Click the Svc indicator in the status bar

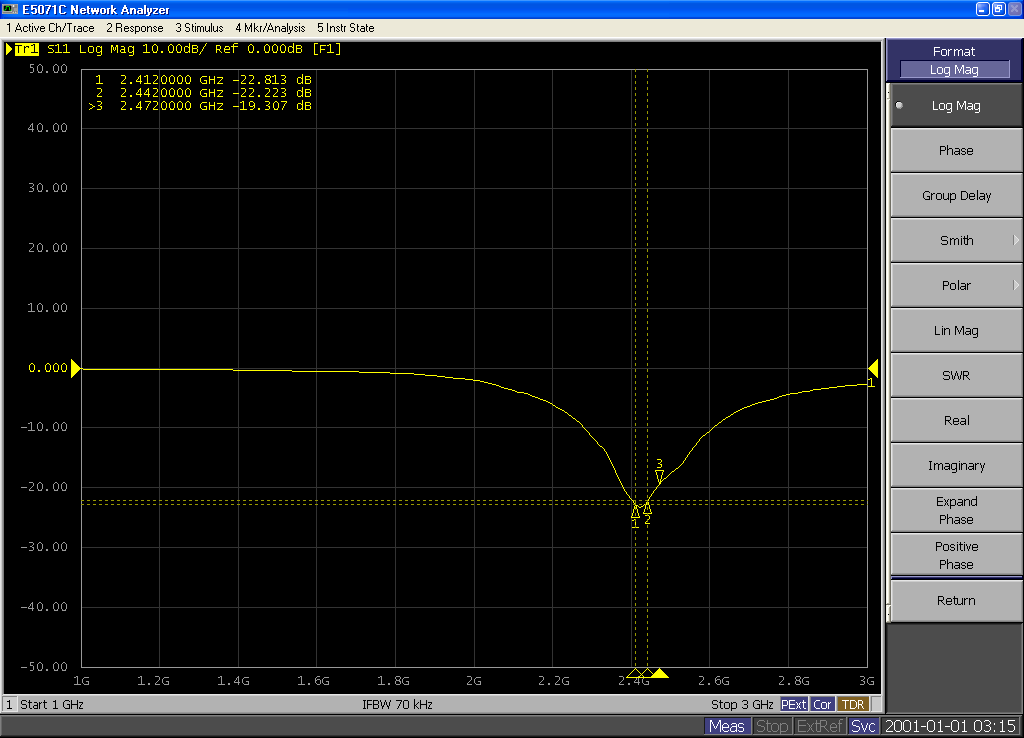(862, 726)
